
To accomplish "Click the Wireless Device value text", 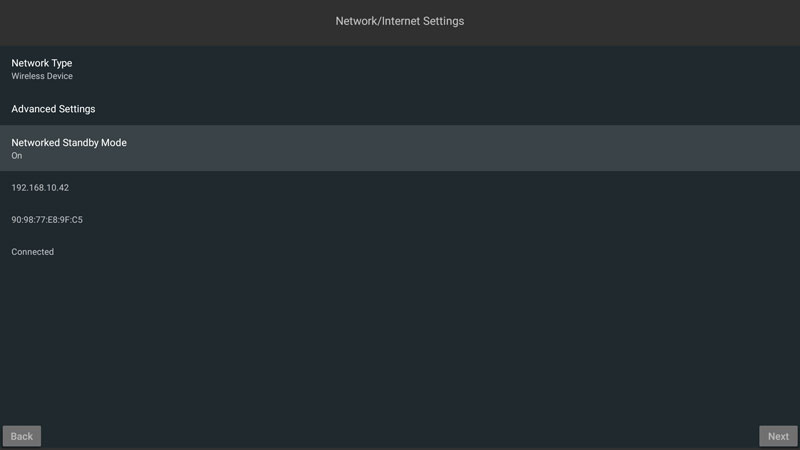I will pyautogui.click(x=42, y=76).
